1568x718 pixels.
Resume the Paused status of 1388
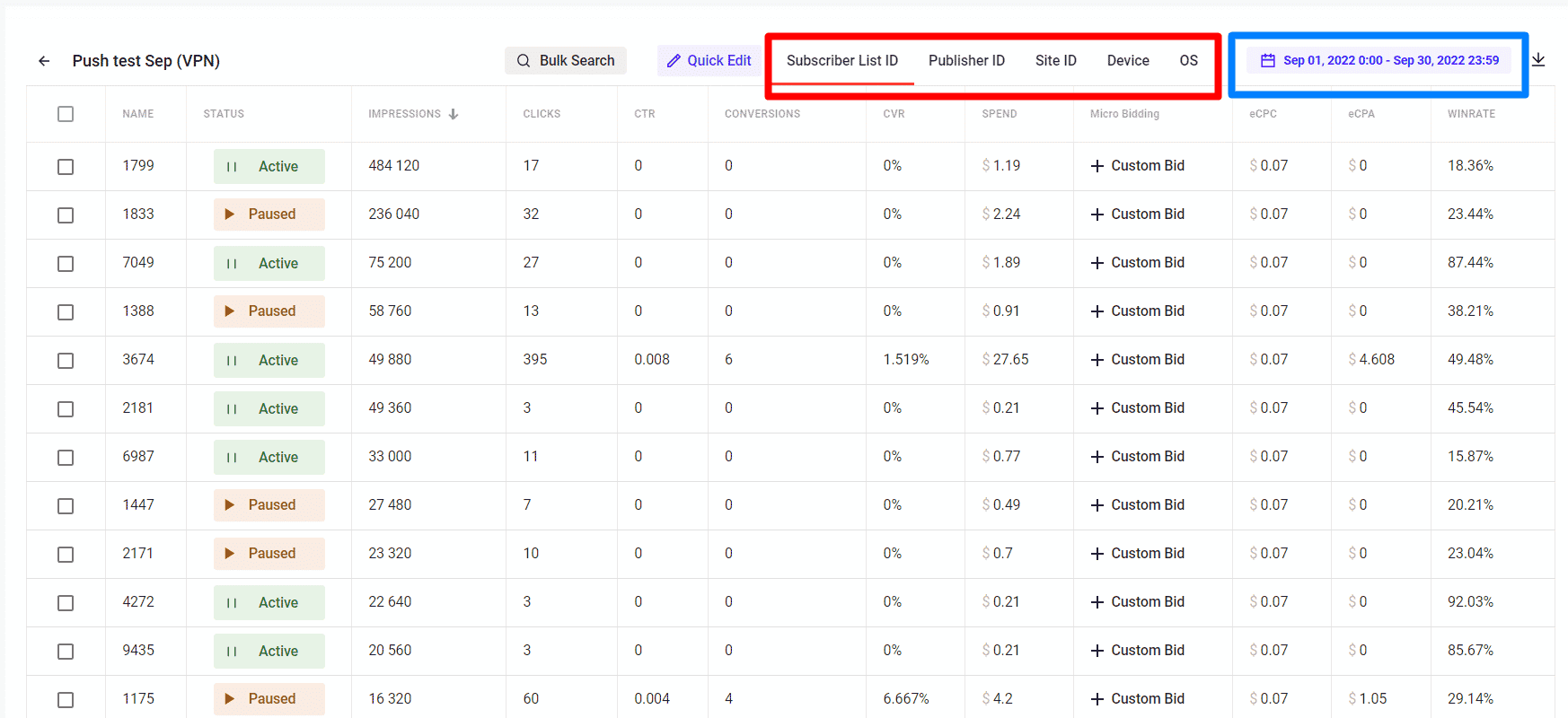coord(269,311)
